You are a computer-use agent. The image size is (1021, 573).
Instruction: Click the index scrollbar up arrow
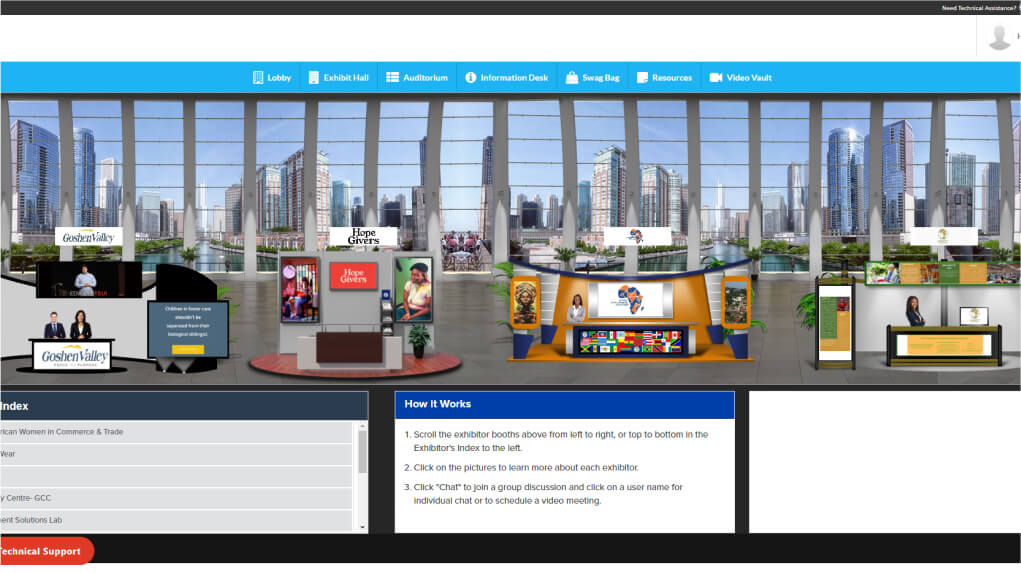(363, 426)
